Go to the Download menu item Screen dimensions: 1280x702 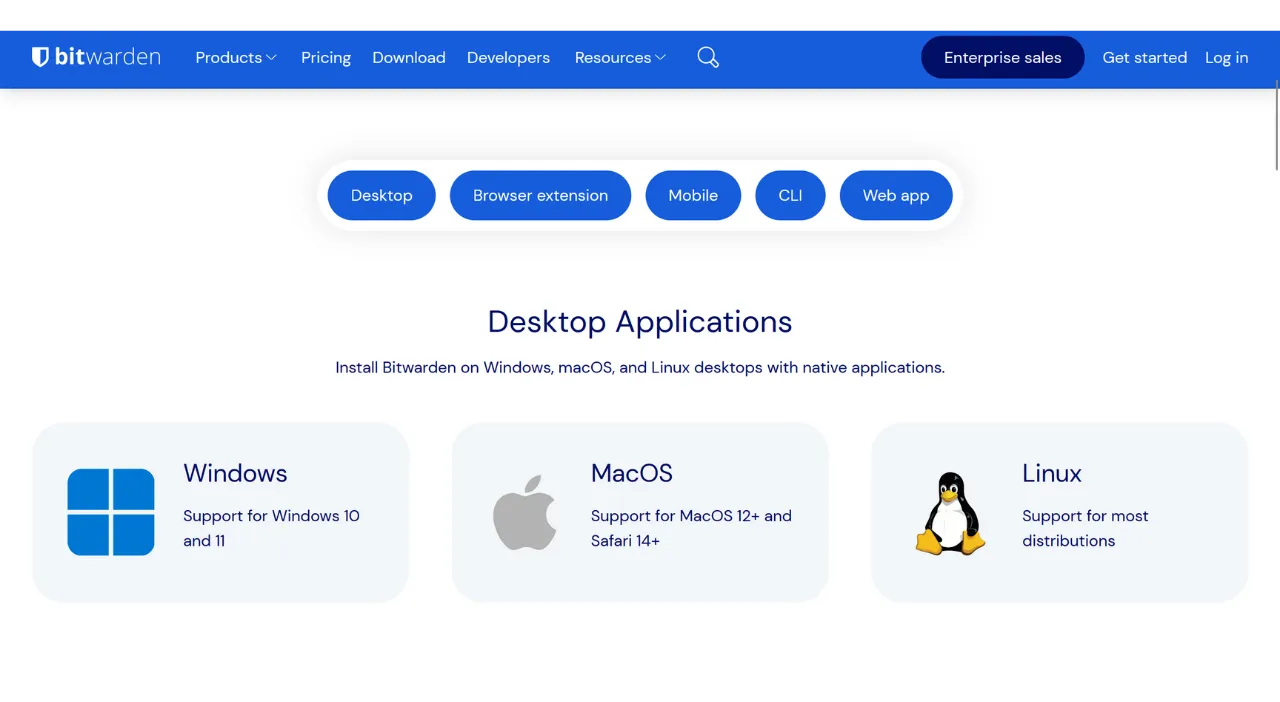pyautogui.click(x=409, y=58)
